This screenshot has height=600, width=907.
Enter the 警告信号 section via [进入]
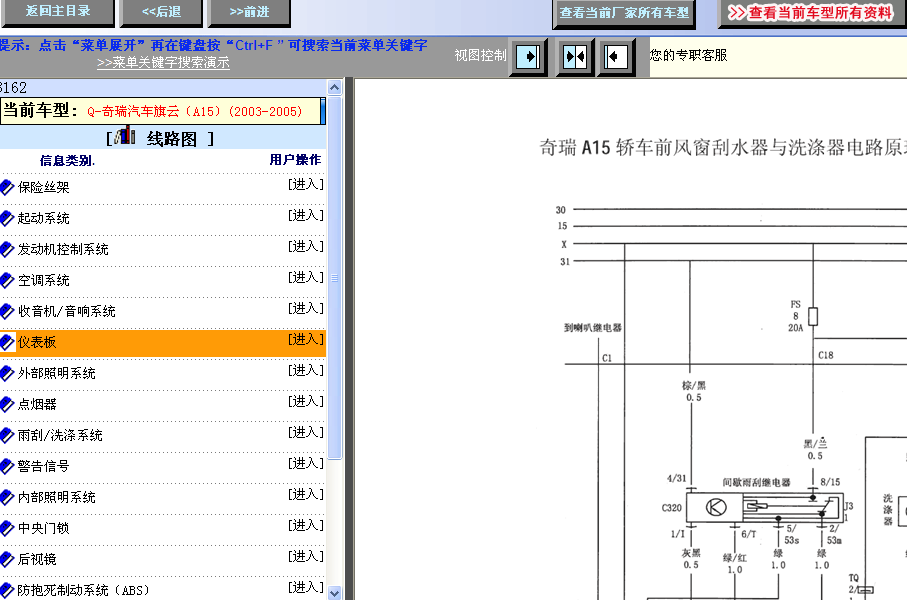pyautogui.click(x=306, y=463)
